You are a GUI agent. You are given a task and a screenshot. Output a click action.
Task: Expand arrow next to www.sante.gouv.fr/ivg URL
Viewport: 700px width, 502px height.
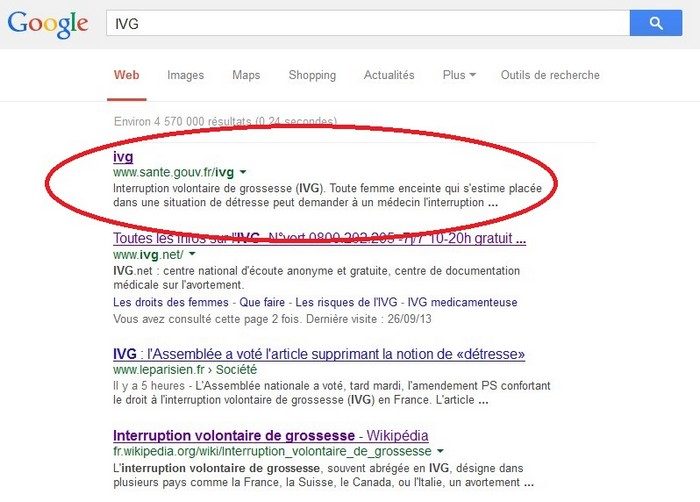click(243, 173)
